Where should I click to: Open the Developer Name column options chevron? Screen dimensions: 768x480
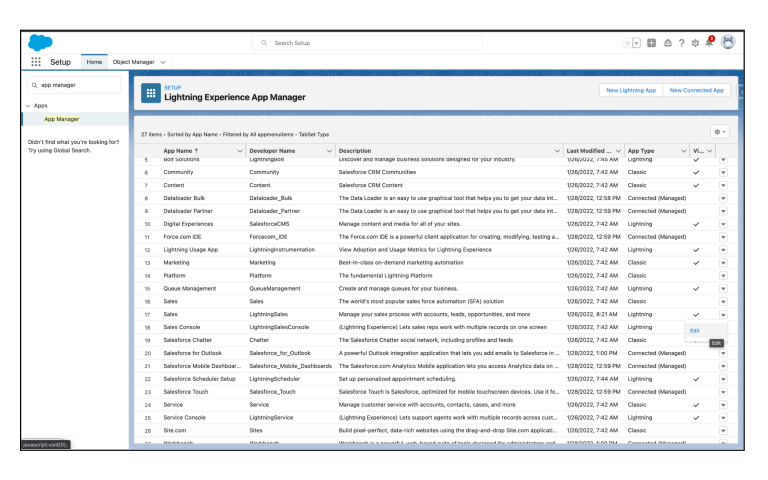[329, 151]
